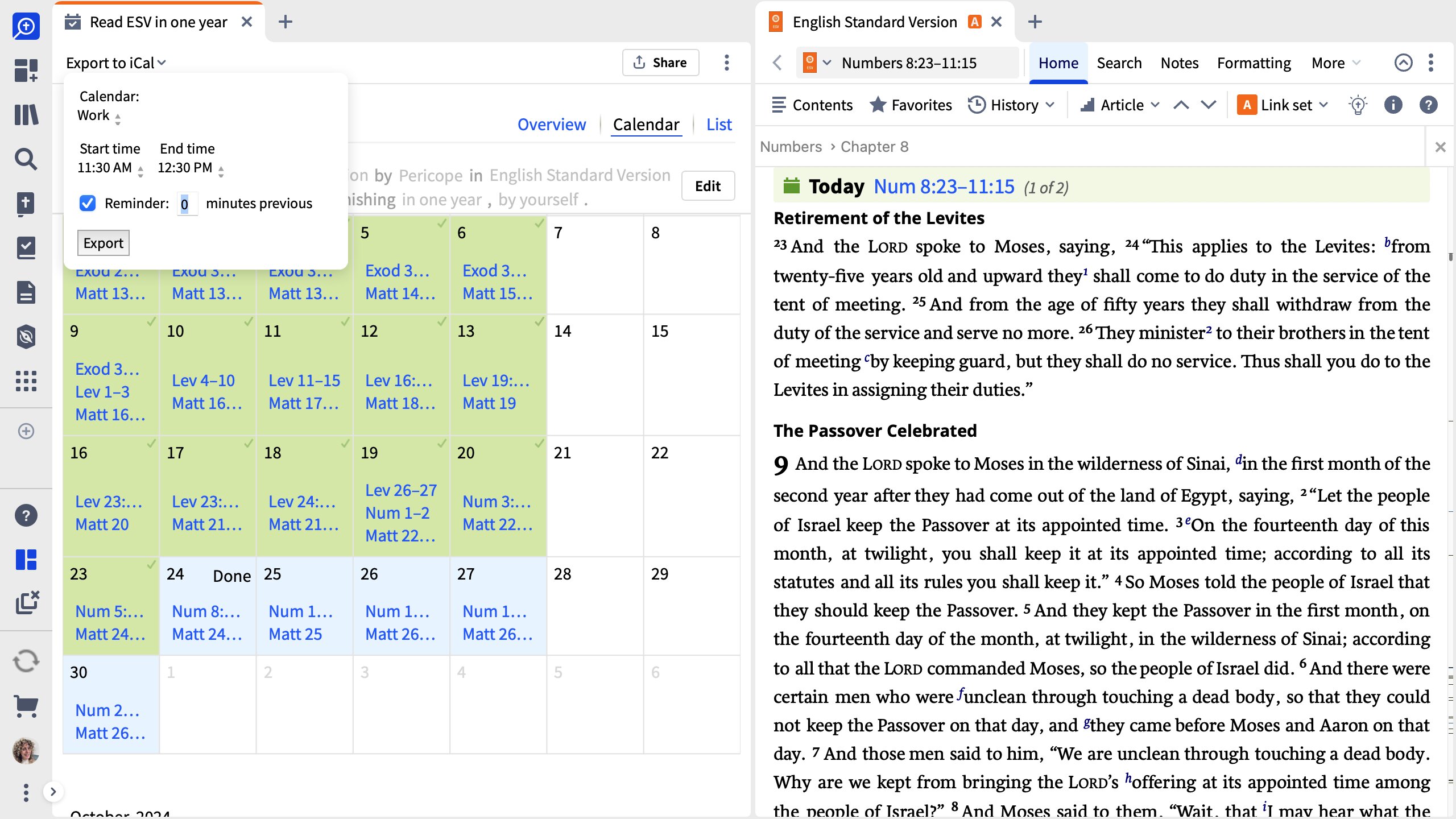Open a new tab beside Read ESV plan
This screenshot has width=1456, height=819.
[286, 22]
